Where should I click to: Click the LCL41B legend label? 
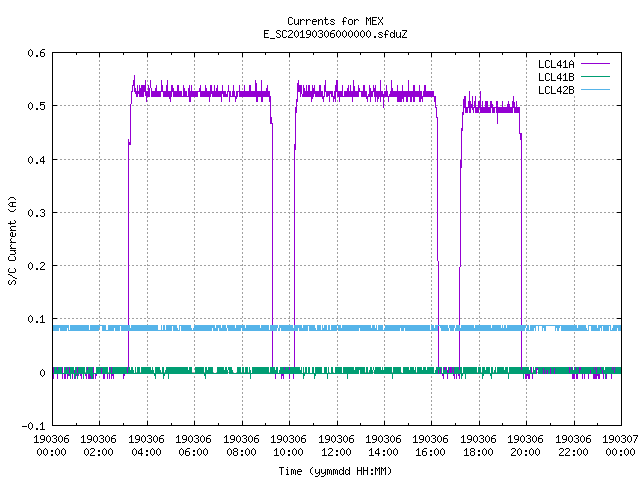(556, 77)
